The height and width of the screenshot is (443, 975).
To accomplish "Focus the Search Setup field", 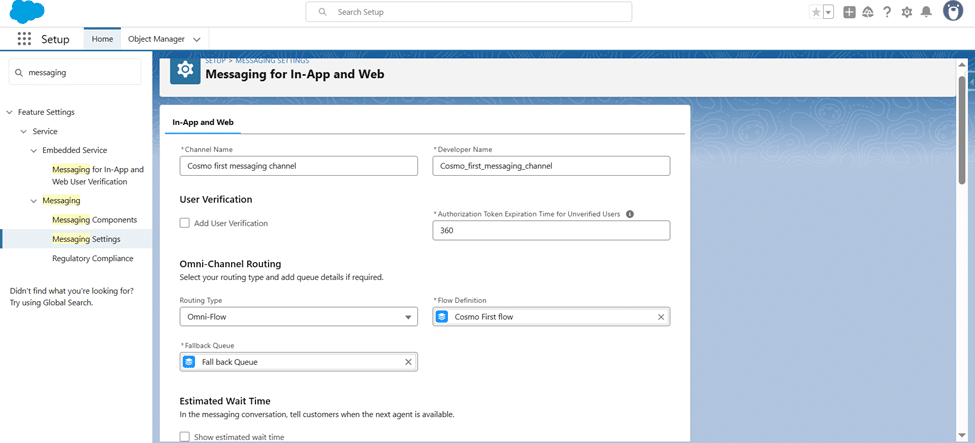I will [469, 12].
